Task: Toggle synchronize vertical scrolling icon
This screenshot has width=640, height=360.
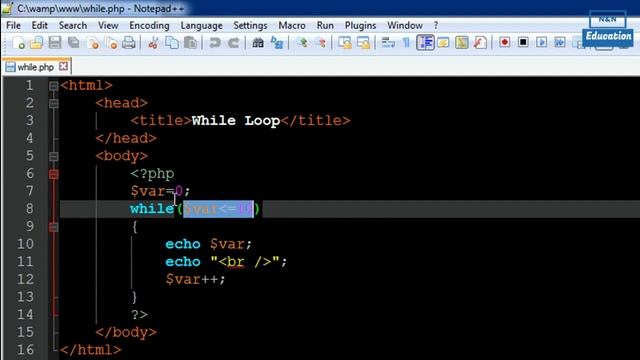Action: (345, 42)
